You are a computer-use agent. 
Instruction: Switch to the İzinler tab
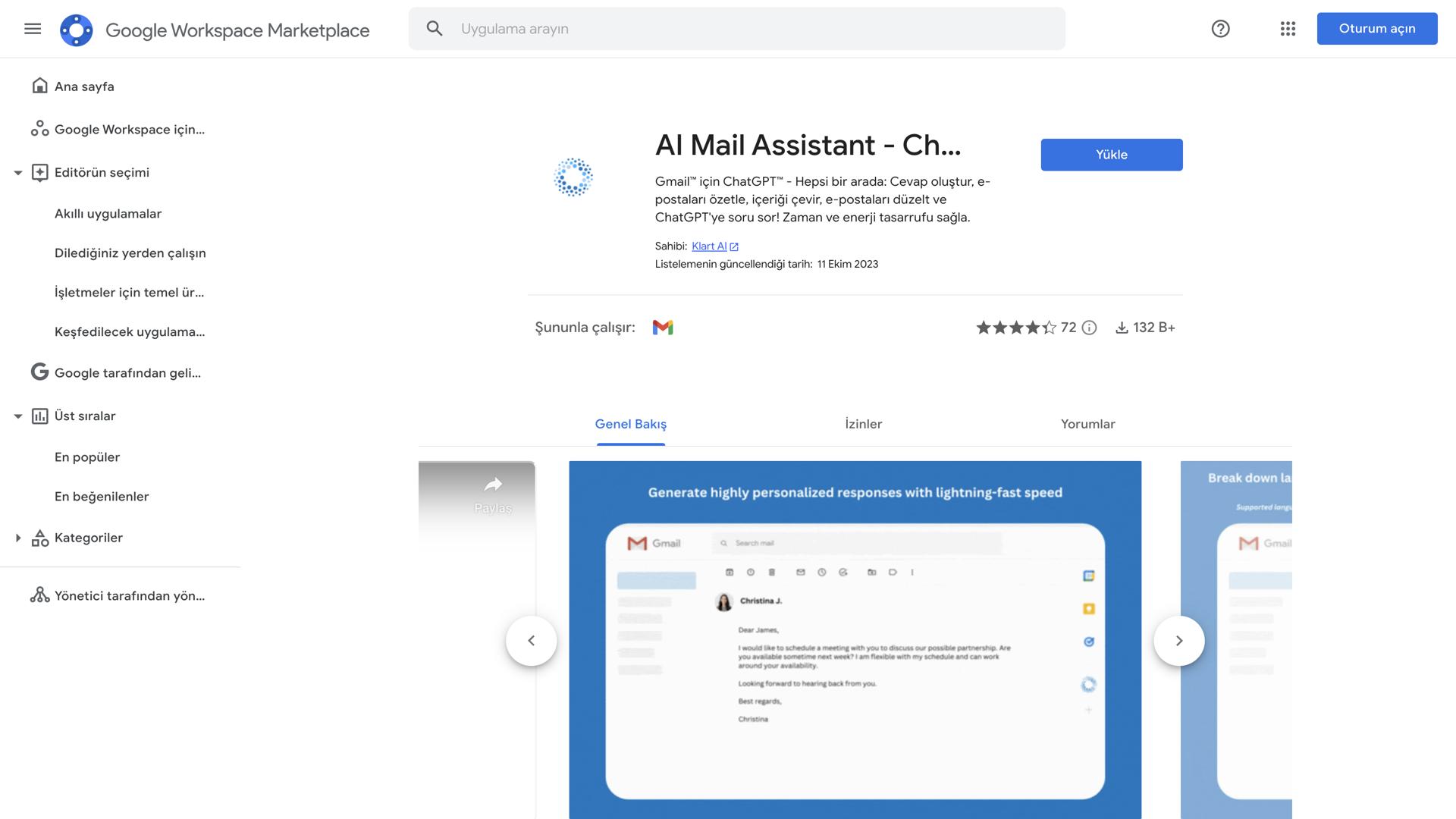tap(863, 424)
